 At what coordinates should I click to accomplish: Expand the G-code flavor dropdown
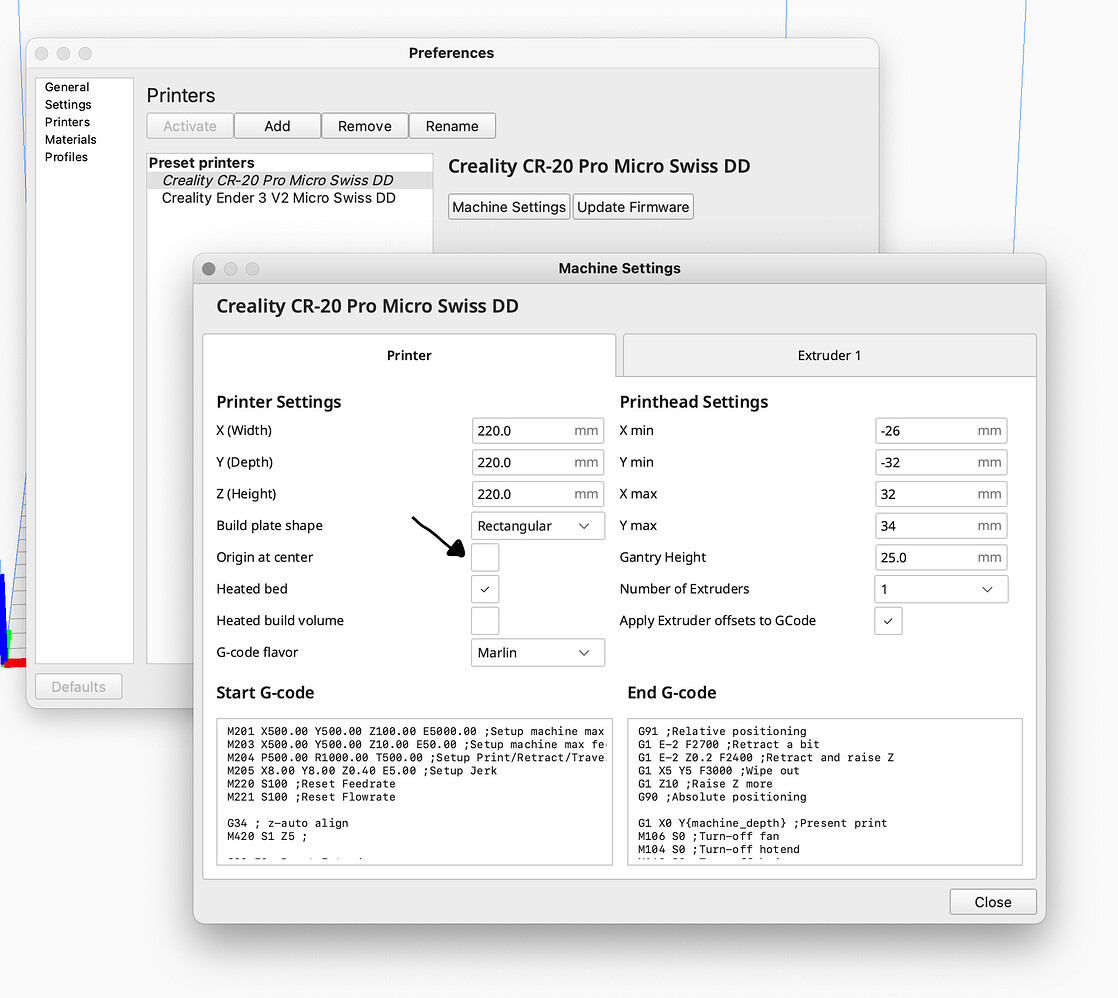538,653
